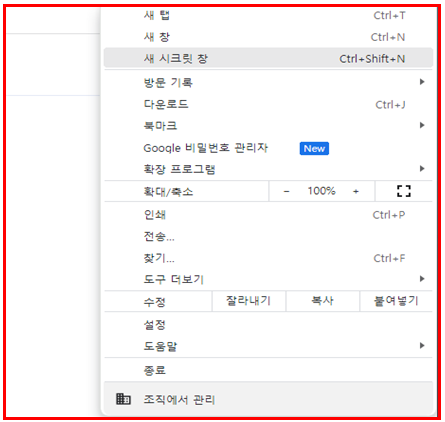445x422 pixels.
Task: Open 확장 프로그램 extensions submenu
Action: 268,169
